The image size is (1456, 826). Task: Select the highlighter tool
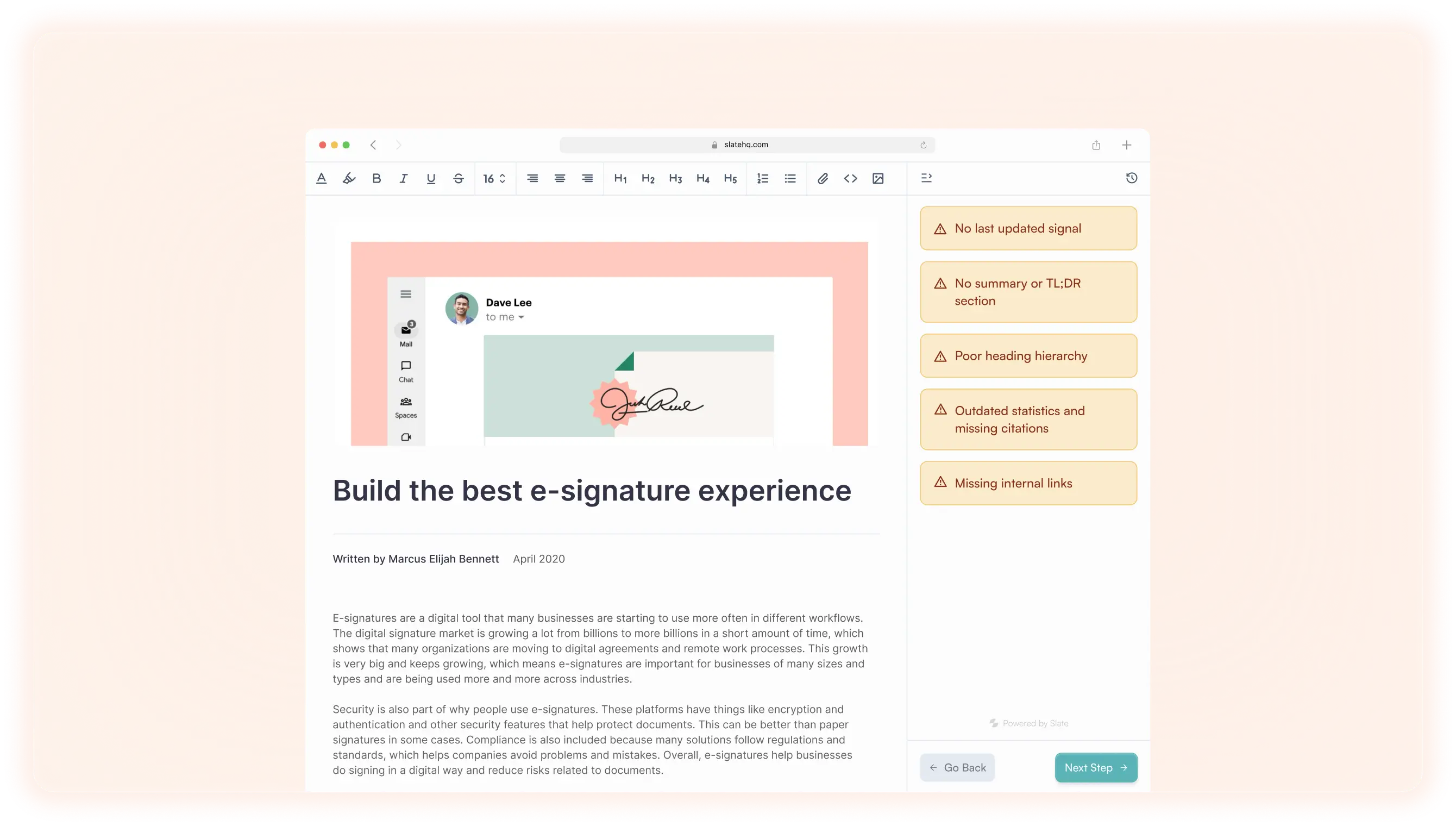tap(349, 178)
